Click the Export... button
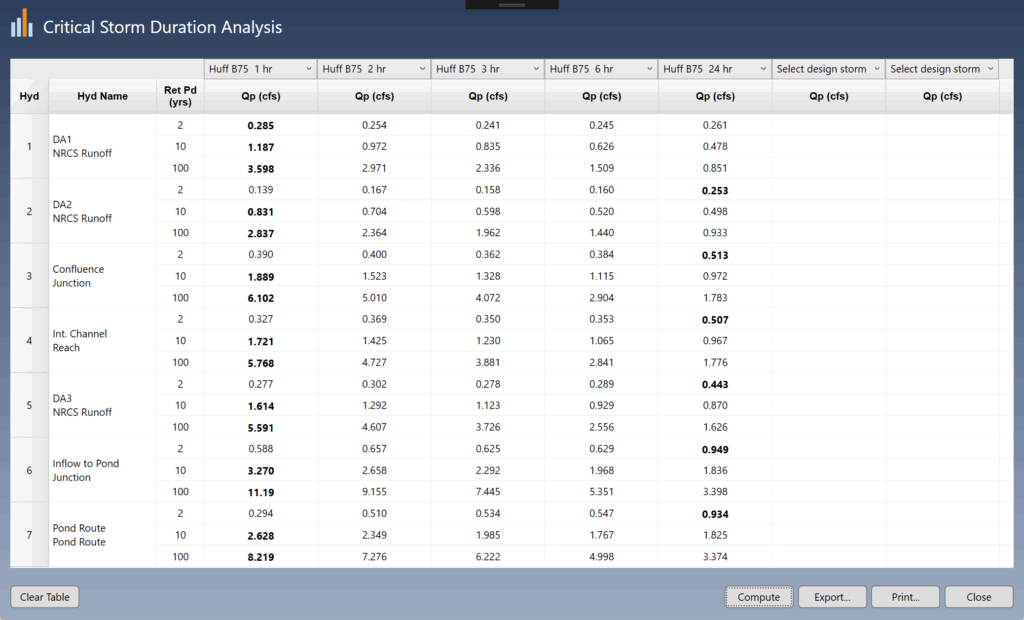This screenshot has height=620, width=1024. pos(832,597)
